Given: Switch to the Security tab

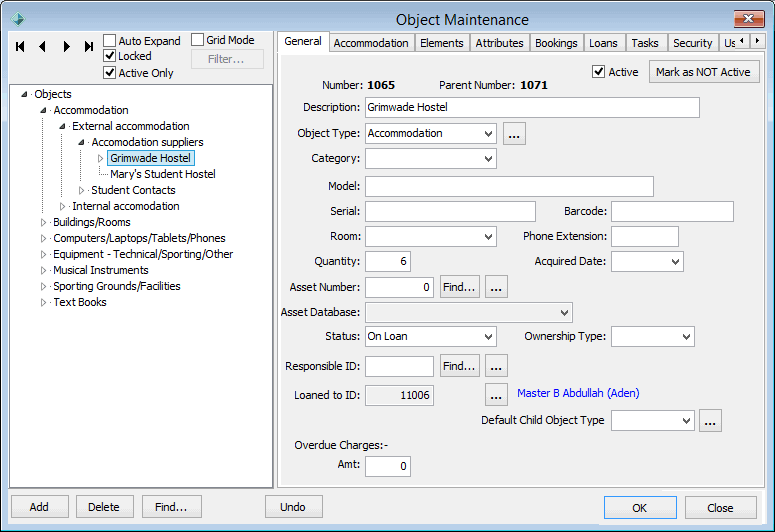Looking at the screenshot, I should click(x=692, y=43).
